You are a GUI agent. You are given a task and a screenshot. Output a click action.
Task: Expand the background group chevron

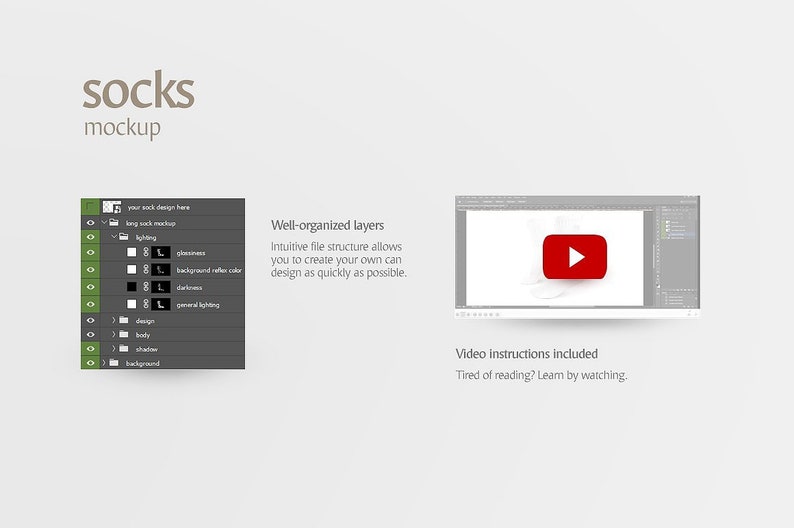104,362
